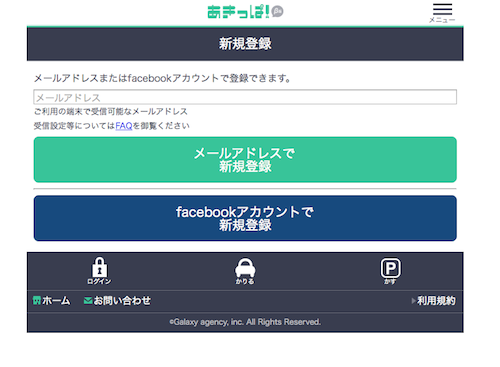Viewport: 500px width, 367px height.
Task: Focus the メールアドレス input field
Action: (x=245, y=97)
